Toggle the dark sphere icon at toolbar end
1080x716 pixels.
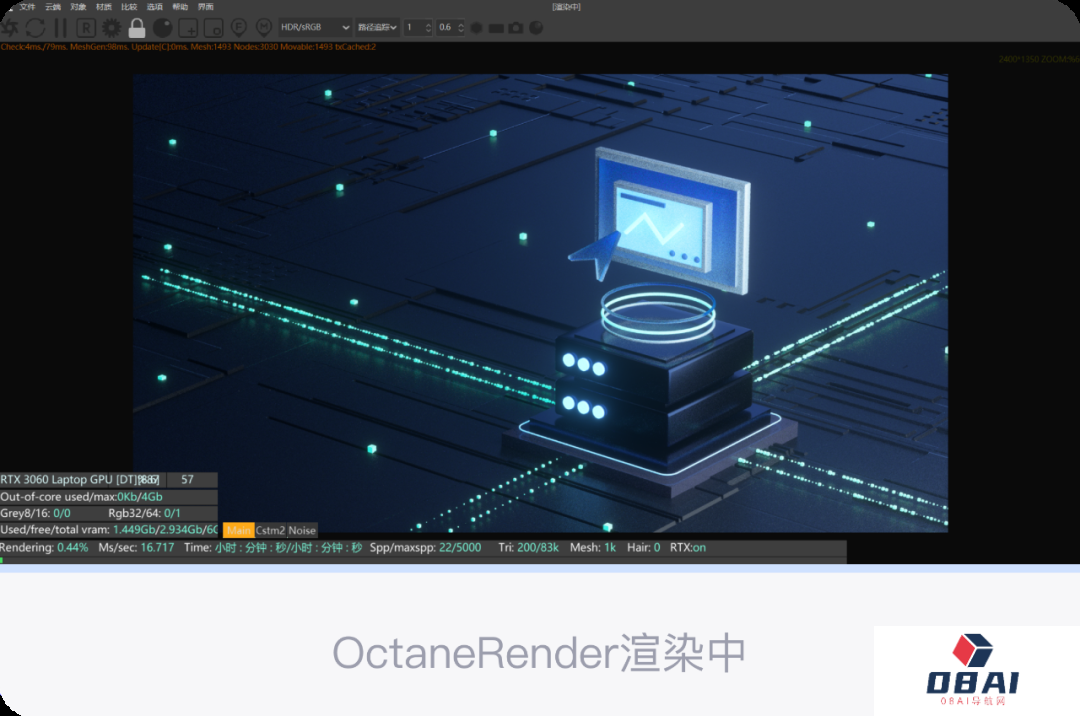tap(536, 28)
